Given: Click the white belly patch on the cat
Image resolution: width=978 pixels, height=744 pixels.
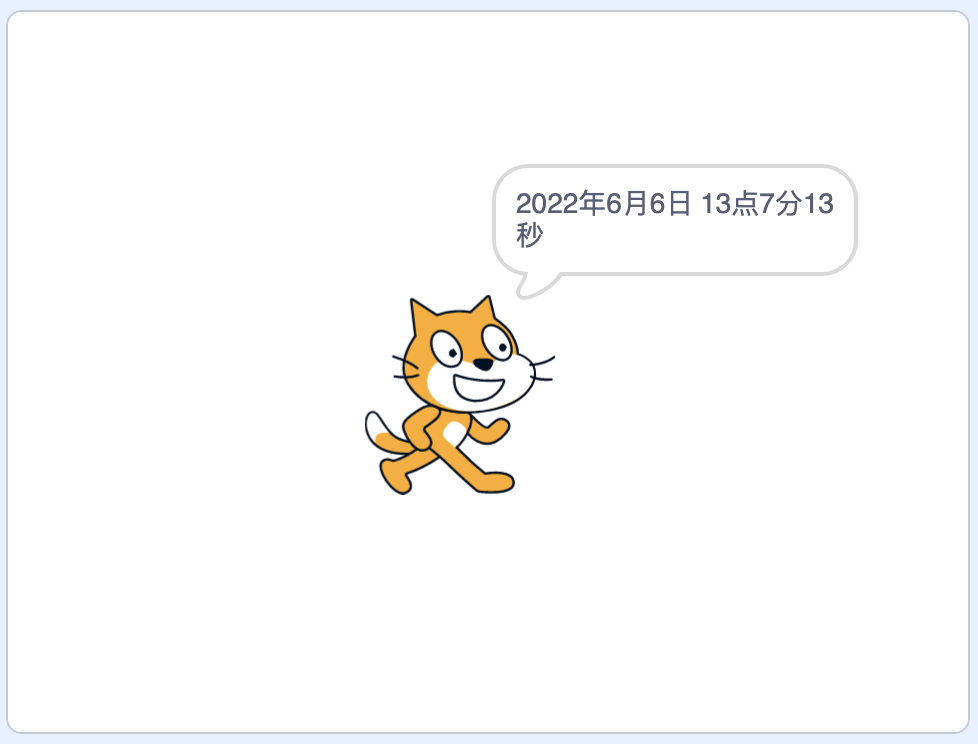Looking at the screenshot, I should [x=454, y=432].
